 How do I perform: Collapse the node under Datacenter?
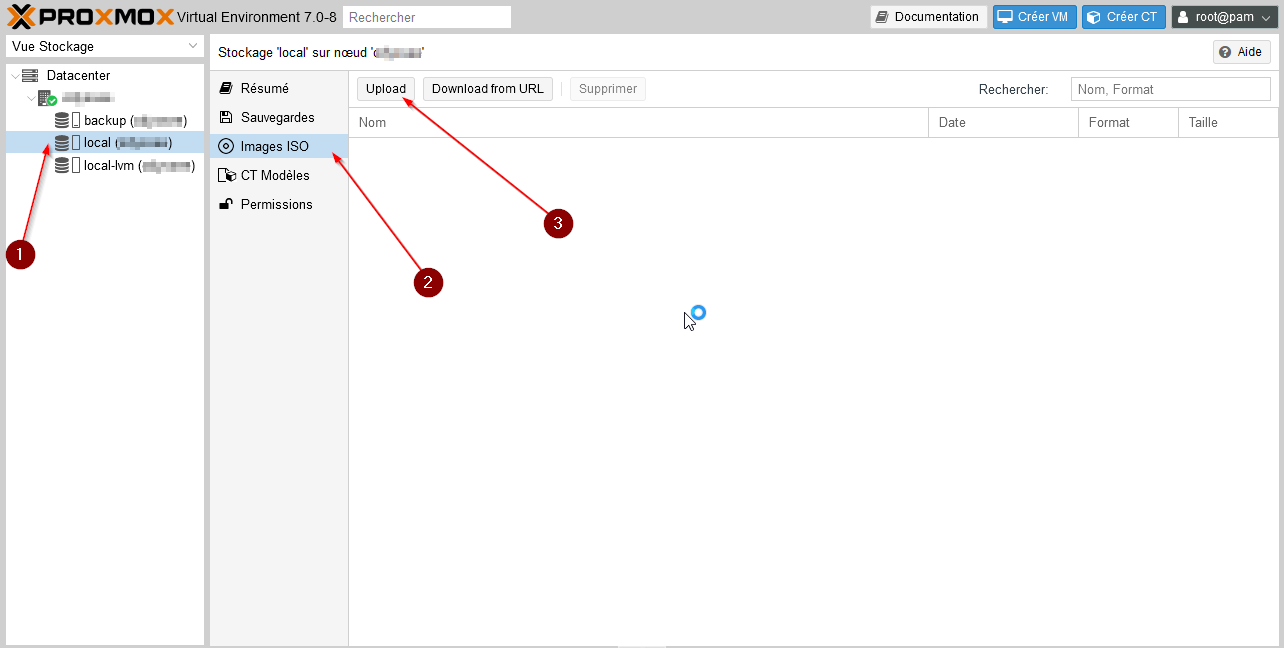31,98
